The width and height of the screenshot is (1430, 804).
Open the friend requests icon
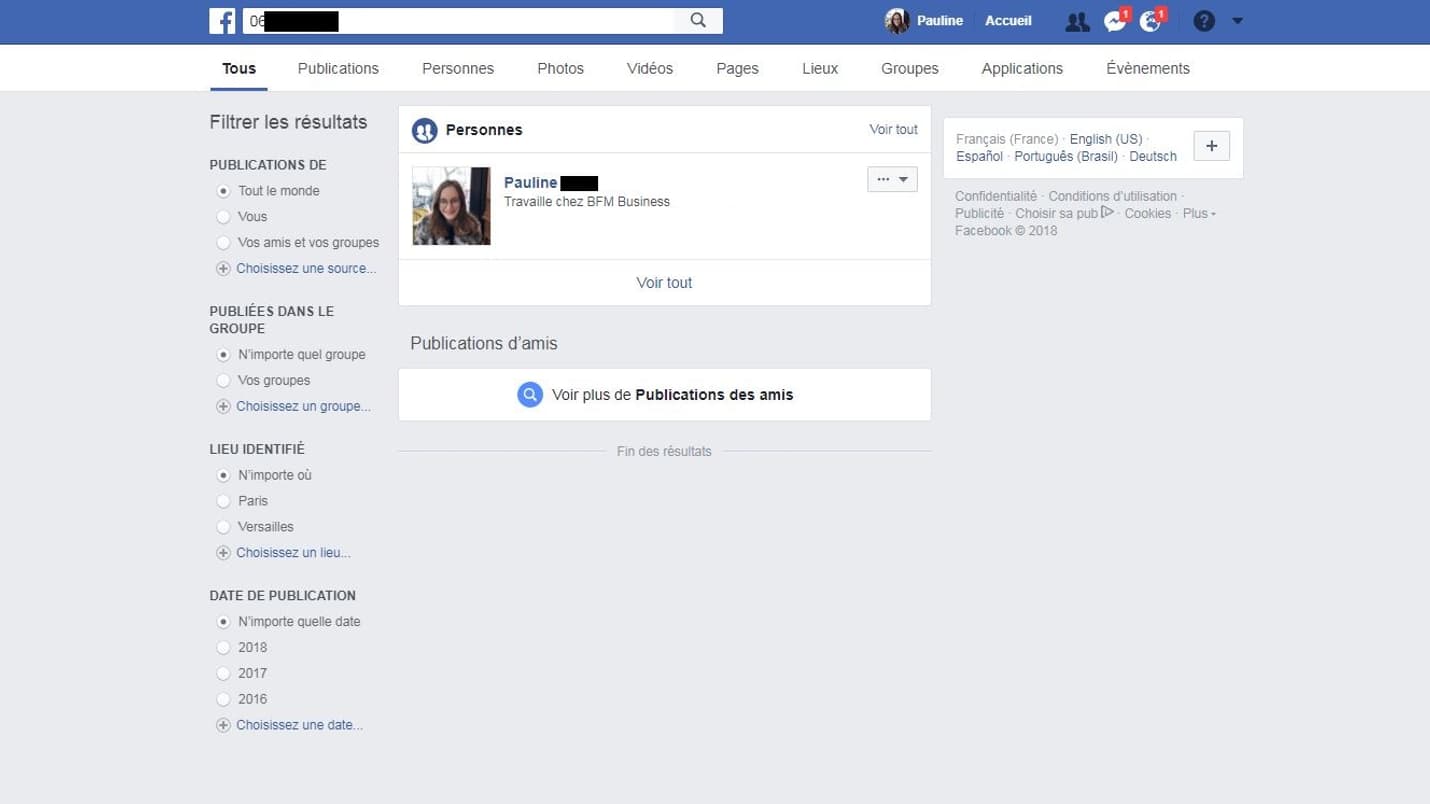[x=1077, y=22]
